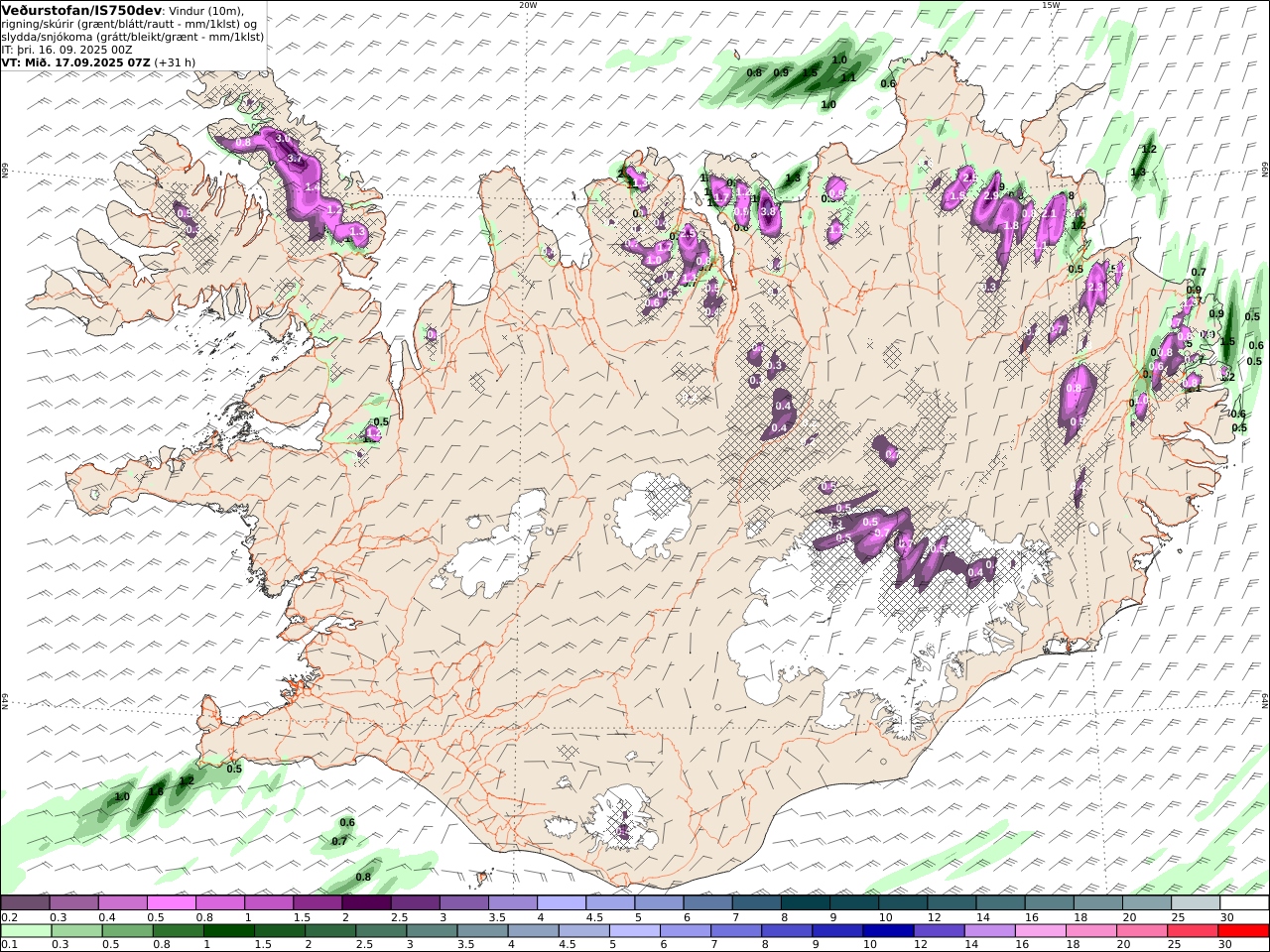Click the light pink 16 swatch in rain scale
The image size is (1270, 952).
click(1039, 931)
